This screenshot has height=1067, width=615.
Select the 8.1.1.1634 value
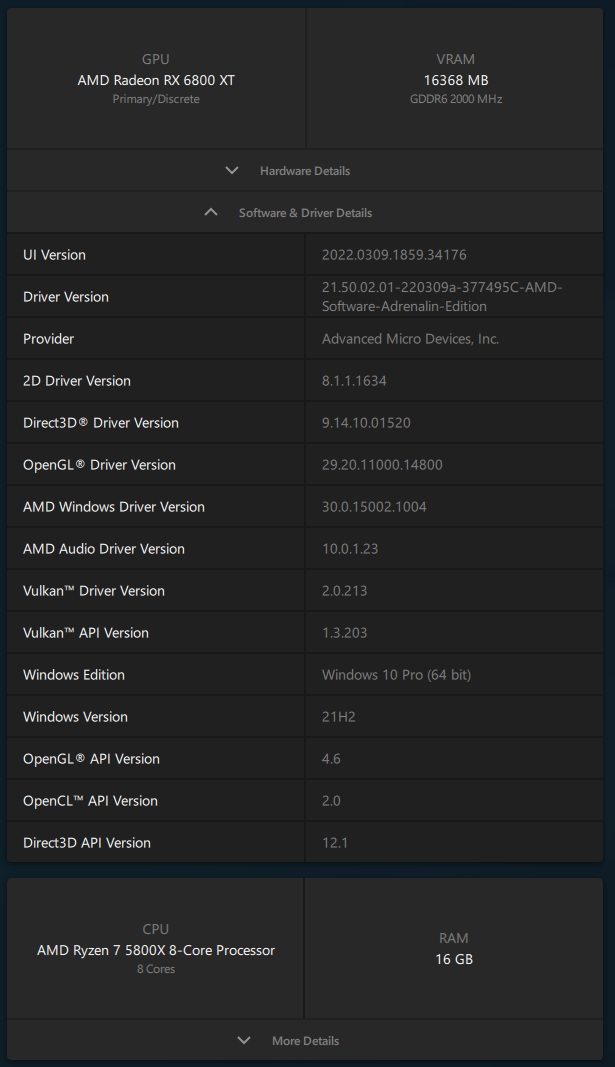(x=354, y=381)
